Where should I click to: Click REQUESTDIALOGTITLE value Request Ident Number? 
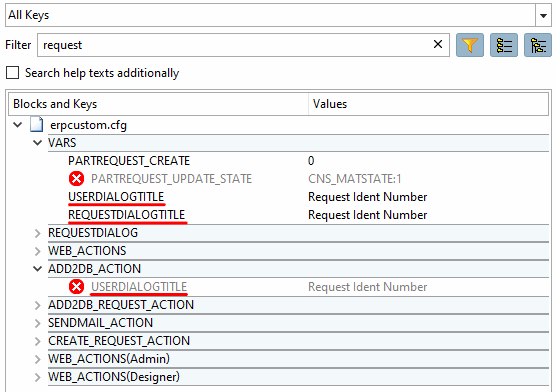(367, 215)
